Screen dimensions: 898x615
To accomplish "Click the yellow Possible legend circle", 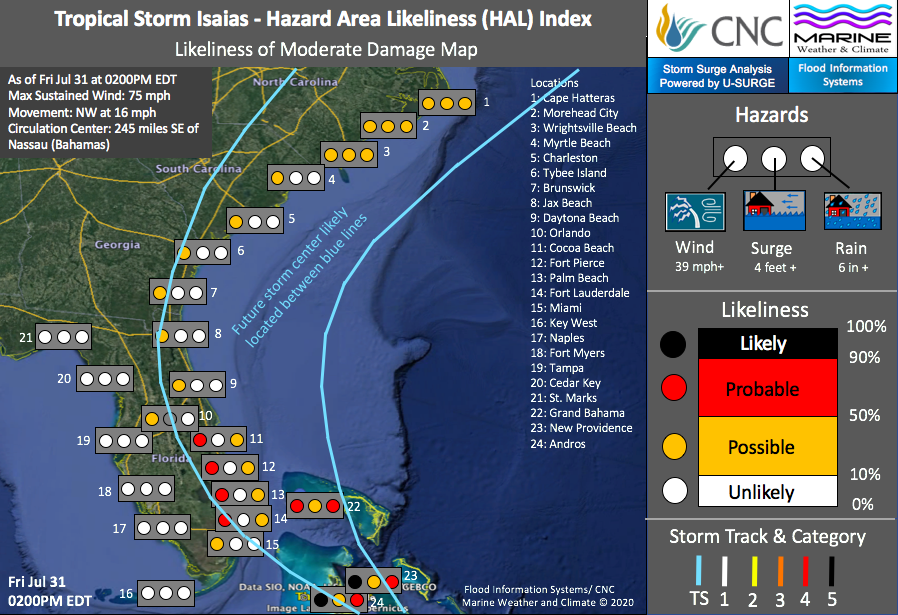I will (674, 447).
